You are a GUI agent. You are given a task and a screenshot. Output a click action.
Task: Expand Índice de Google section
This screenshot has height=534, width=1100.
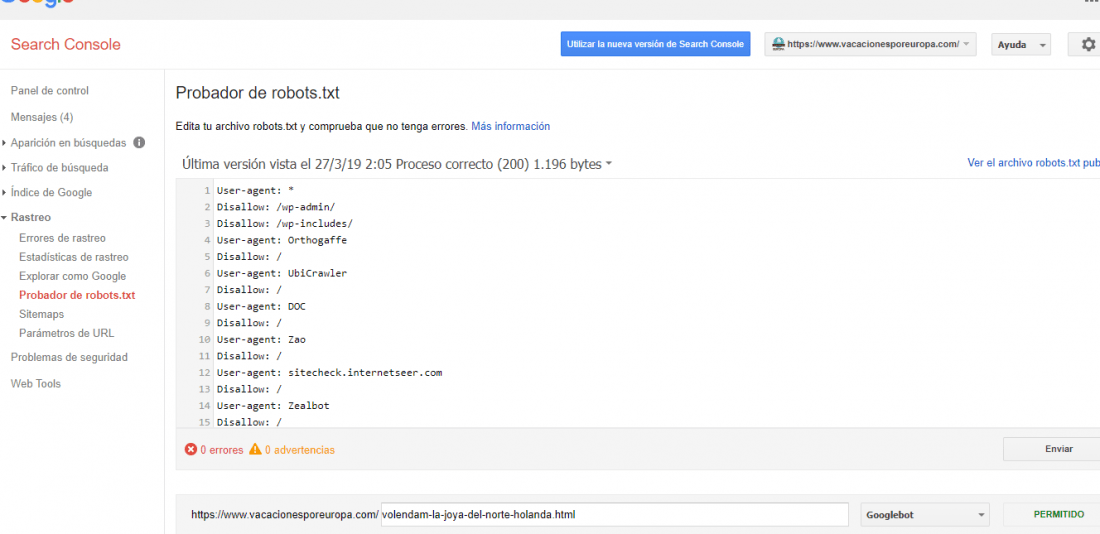pos(51,192)
